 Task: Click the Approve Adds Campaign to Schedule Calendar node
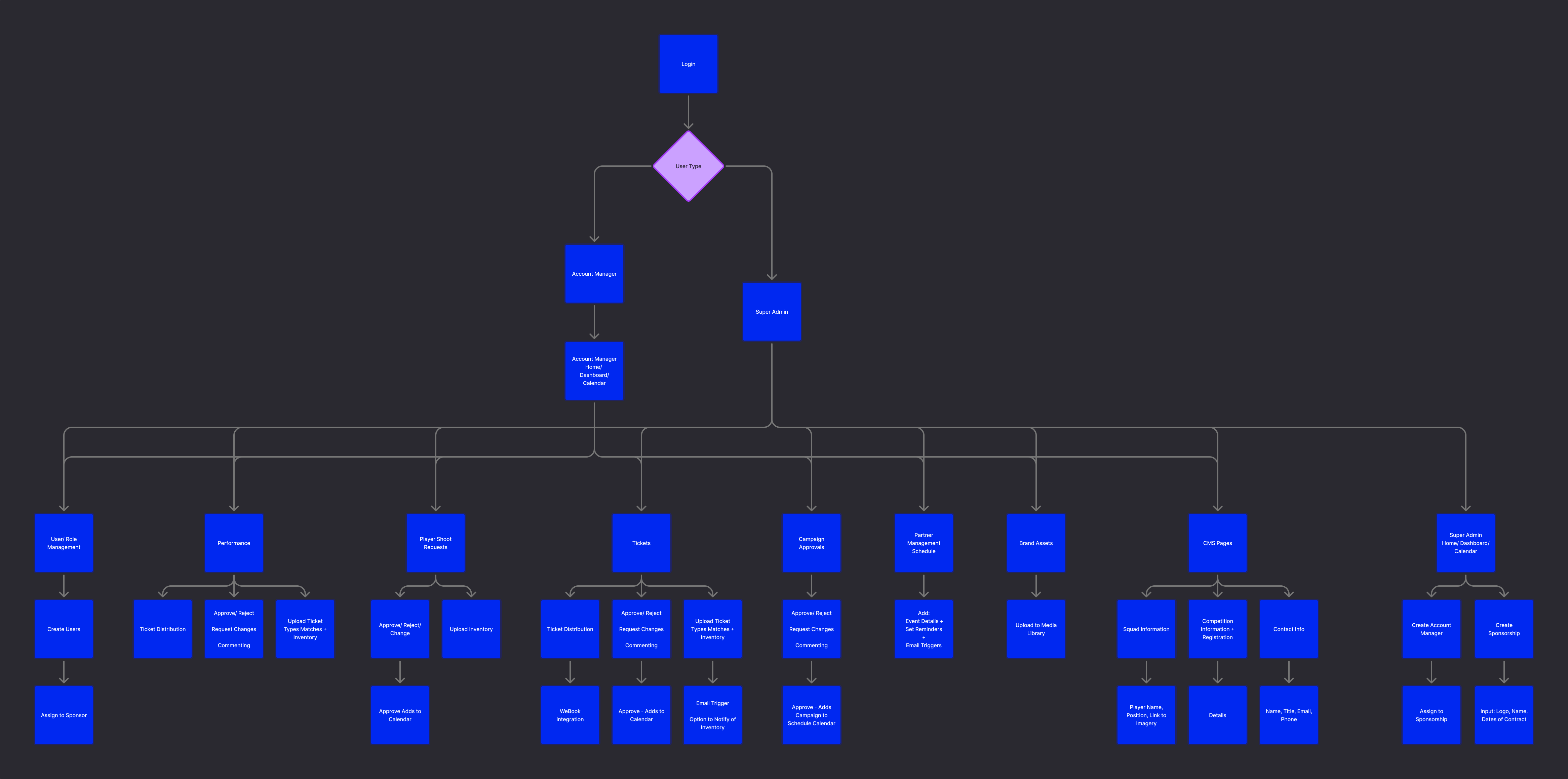[811, 715]
